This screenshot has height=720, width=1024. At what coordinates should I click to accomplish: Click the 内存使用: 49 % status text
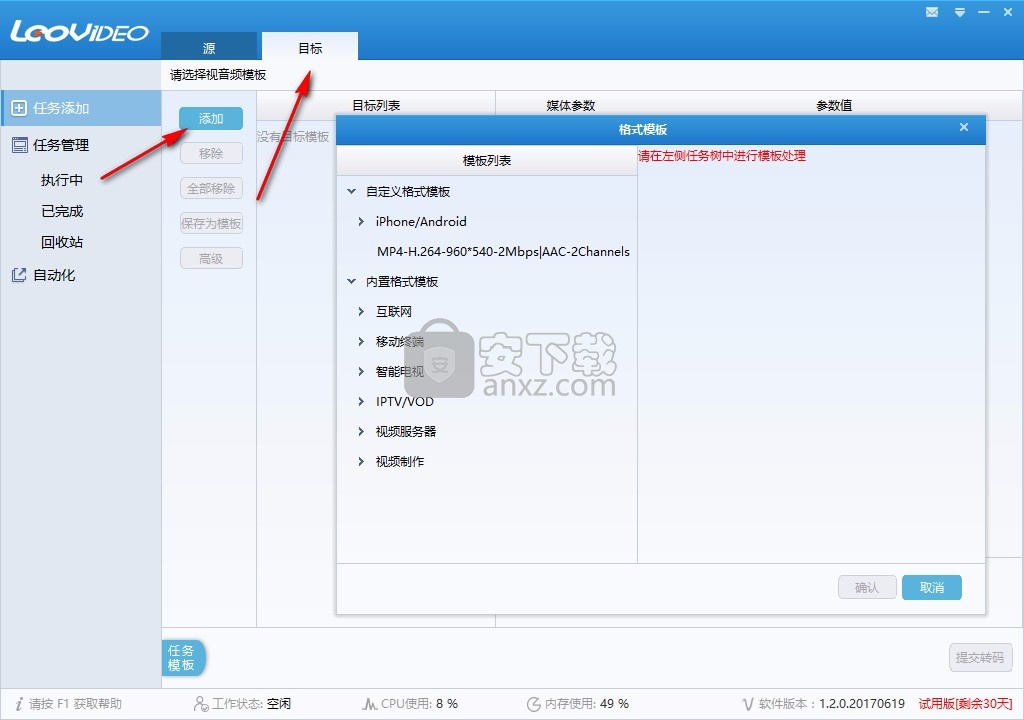click(x=587, y=704)
